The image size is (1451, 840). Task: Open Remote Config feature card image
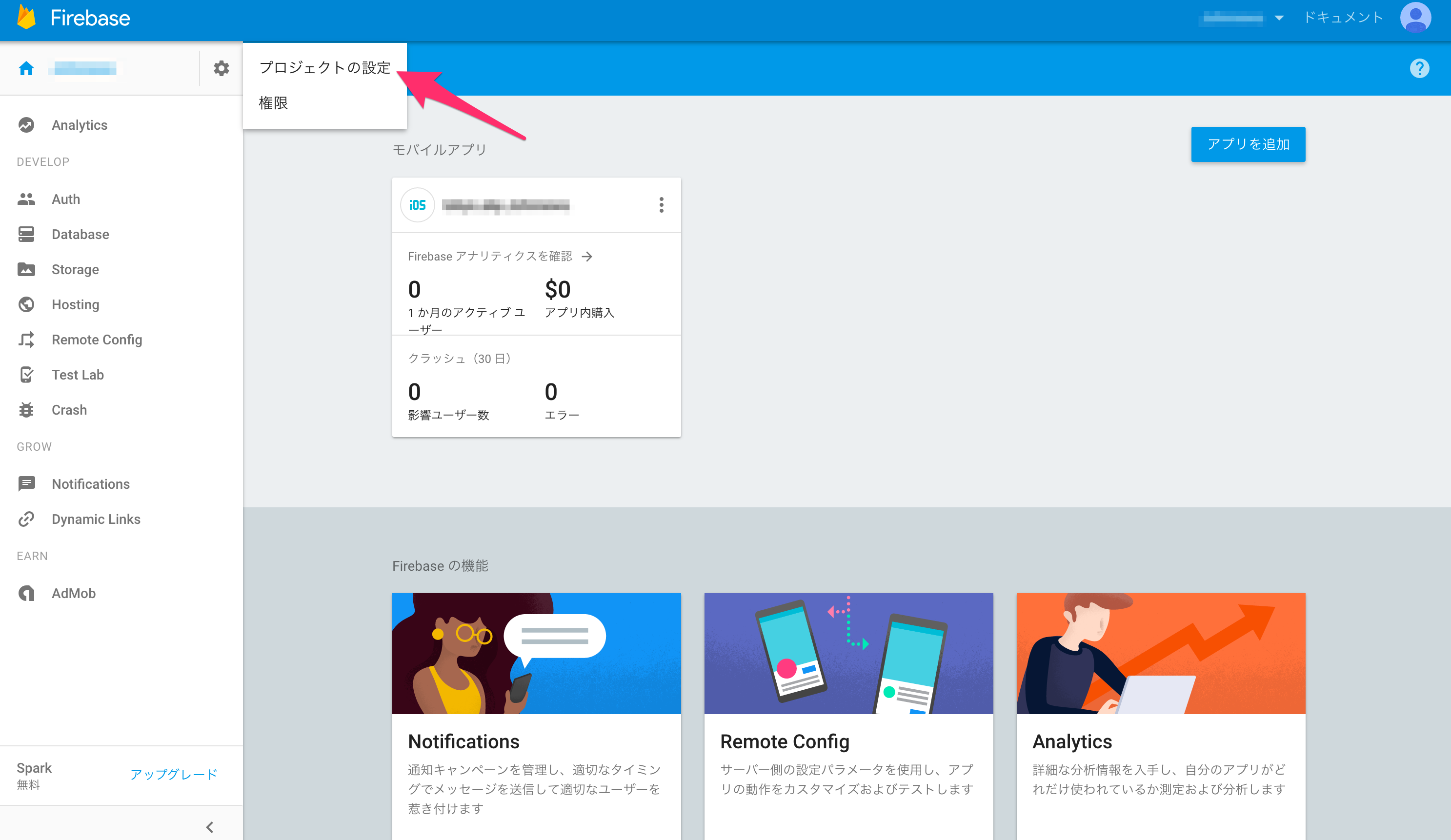pyautogui.click(x=848, y=654)
